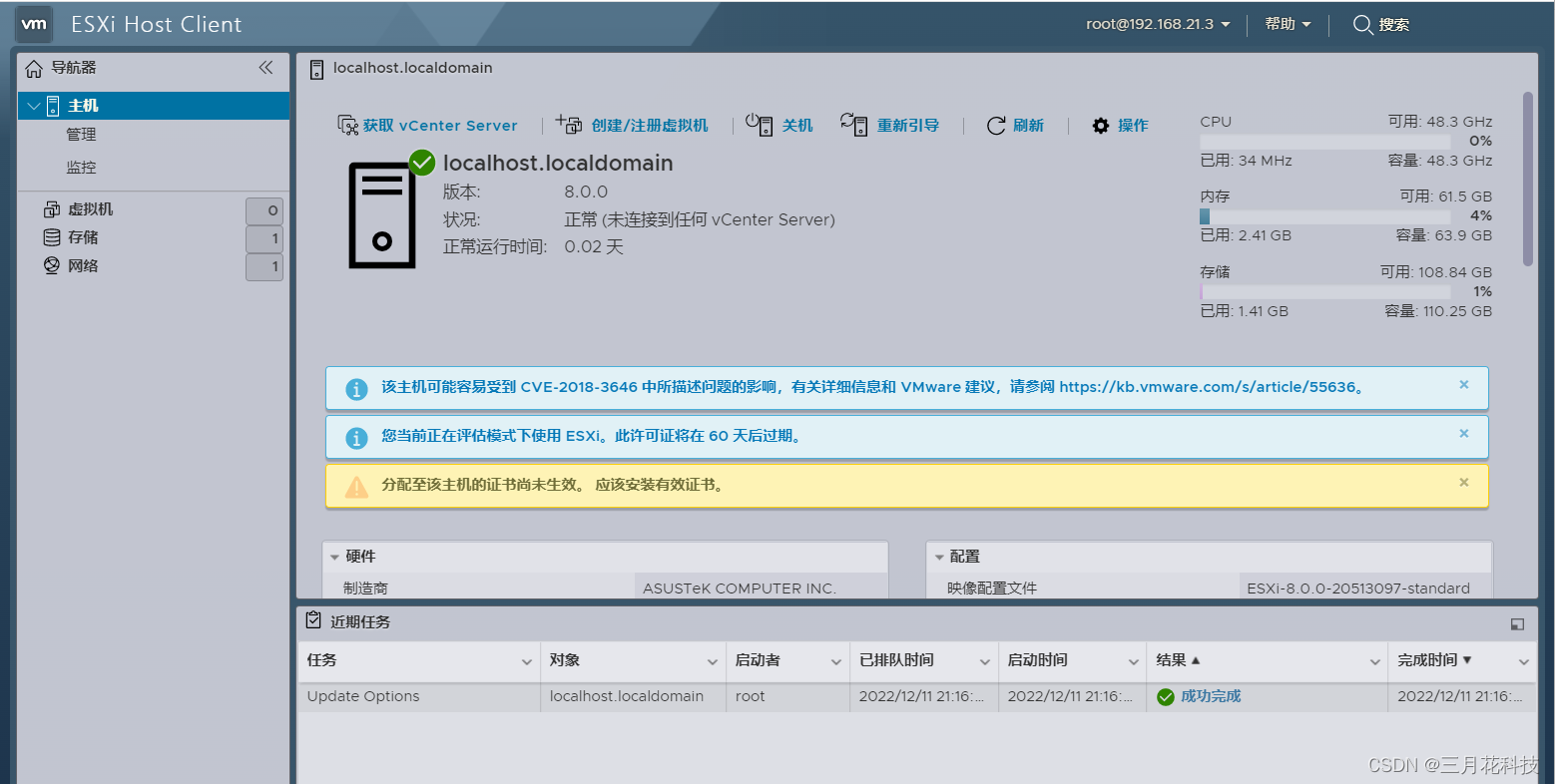Click the large host server image
The image size is (1555, 784).
(x=382, y=215)
